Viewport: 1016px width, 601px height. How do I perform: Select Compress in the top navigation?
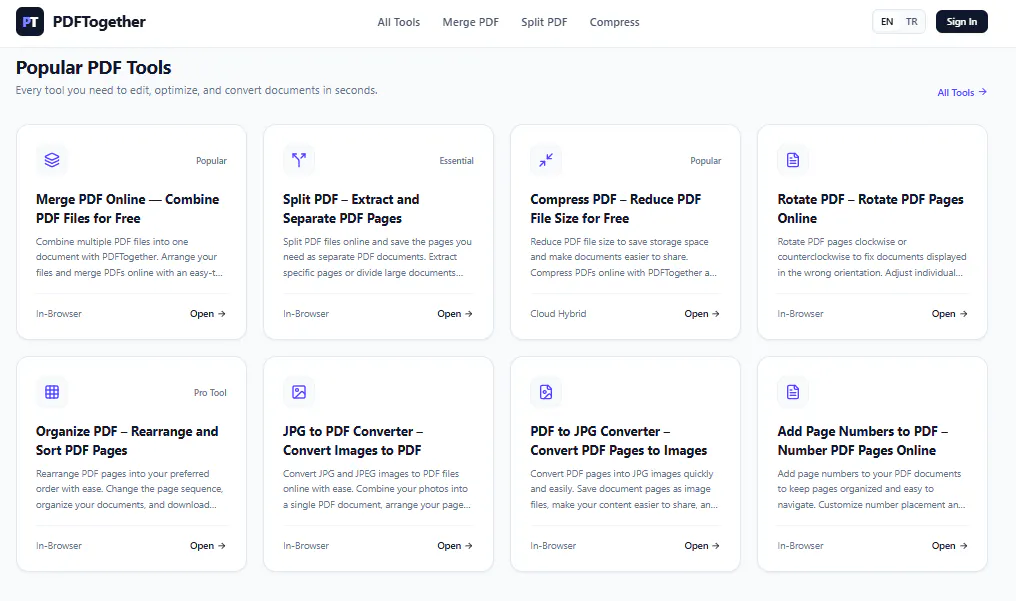click(614, 22)
